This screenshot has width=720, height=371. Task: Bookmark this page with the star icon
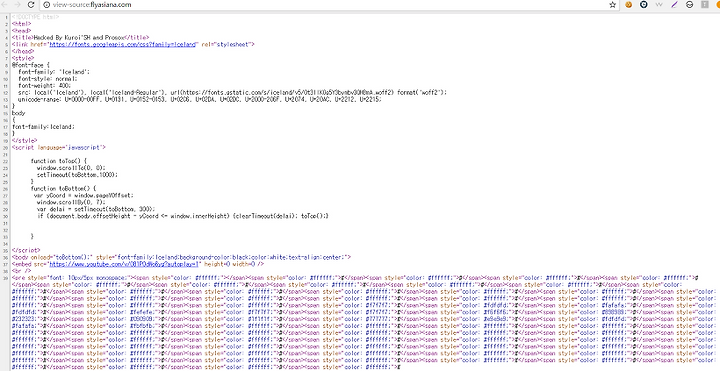613,5
